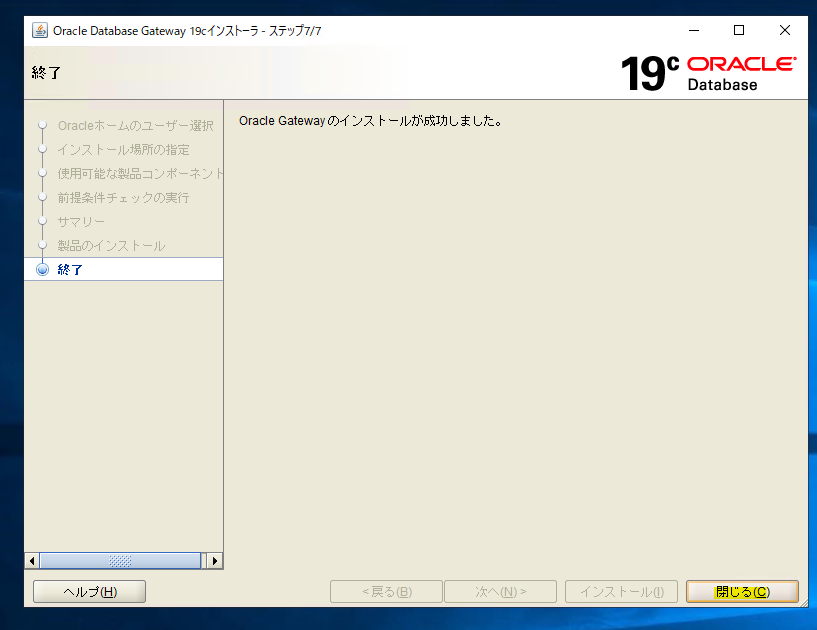Viewport: 817px width, 630px height.
Task: Select the 製品のインストール step
Action: [112, 245]
